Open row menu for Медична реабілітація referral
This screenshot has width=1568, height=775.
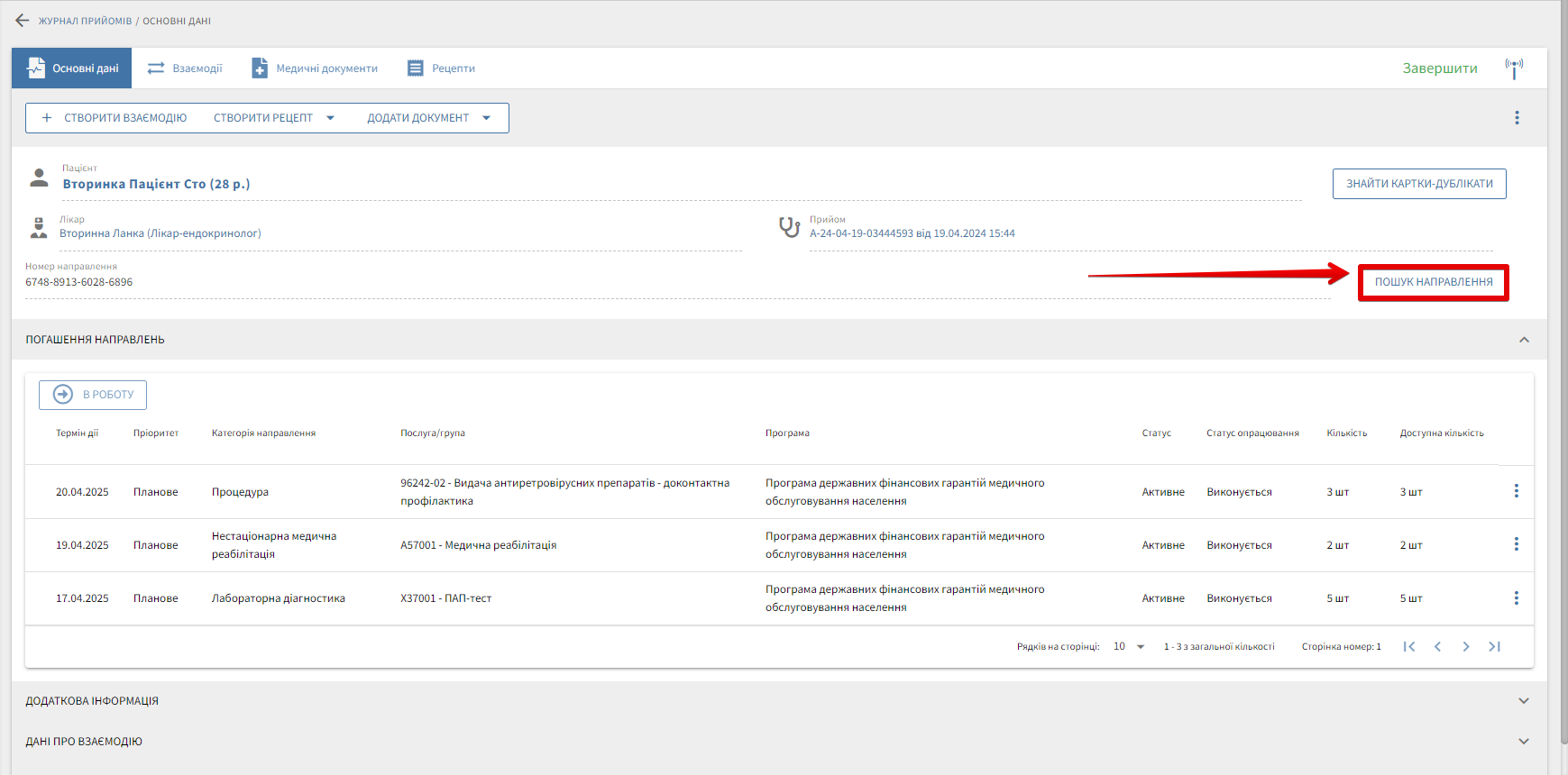tap(1516, 544)
